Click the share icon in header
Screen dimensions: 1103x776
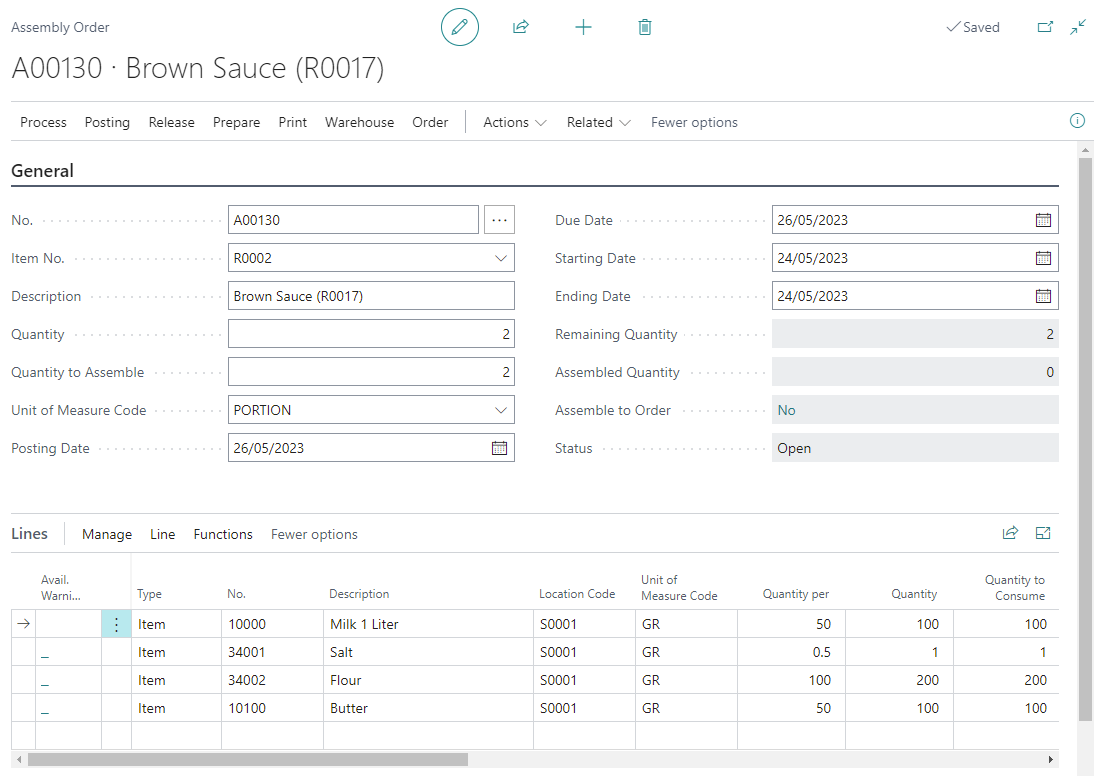520,27
